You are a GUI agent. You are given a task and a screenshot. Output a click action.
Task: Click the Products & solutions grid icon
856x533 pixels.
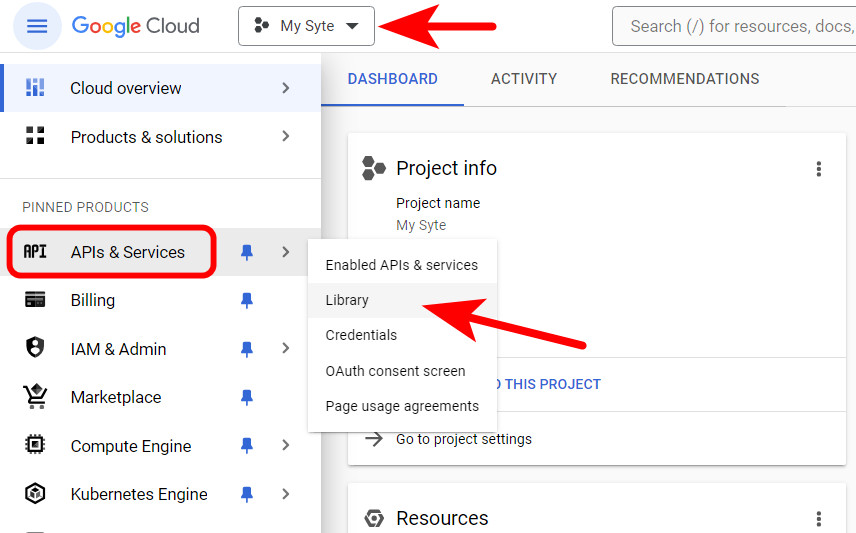pyautogui.click(x=35, y=135)
